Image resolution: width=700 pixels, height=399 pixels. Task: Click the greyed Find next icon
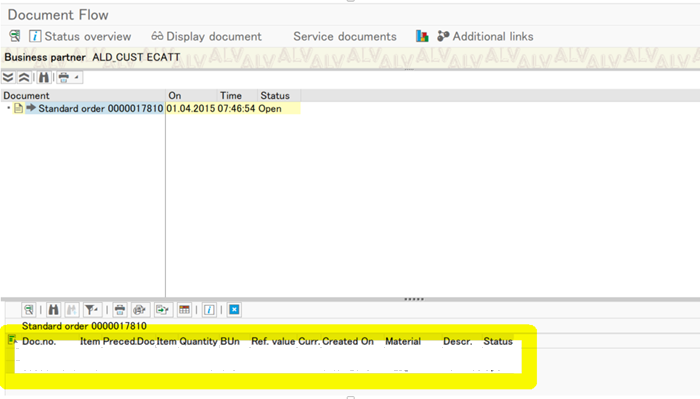pyautogui.click(x=71, y=309)
